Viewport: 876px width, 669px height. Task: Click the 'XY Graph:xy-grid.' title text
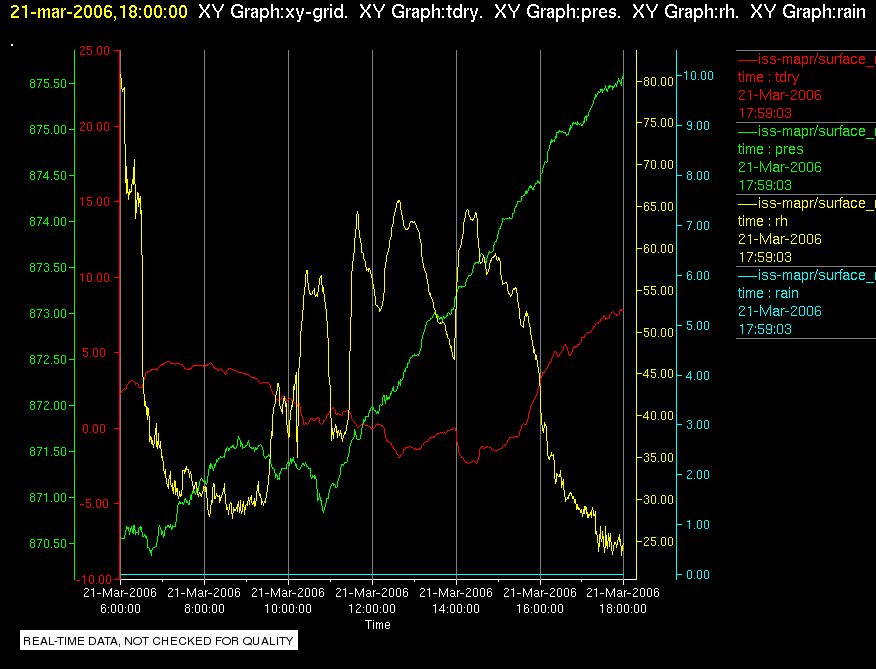tap(273, 12)
